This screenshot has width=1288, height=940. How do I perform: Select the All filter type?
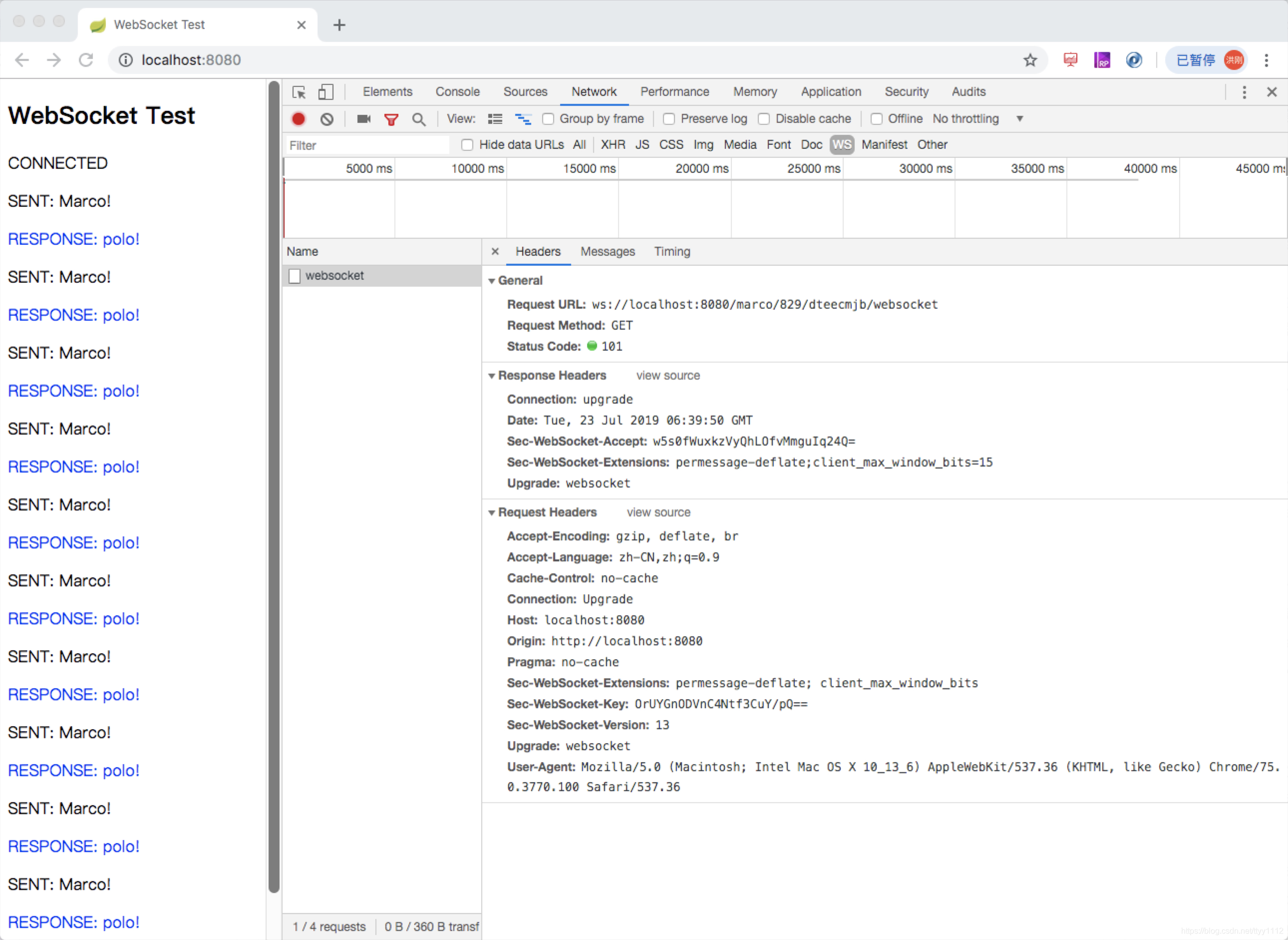[x=580, y=145]
